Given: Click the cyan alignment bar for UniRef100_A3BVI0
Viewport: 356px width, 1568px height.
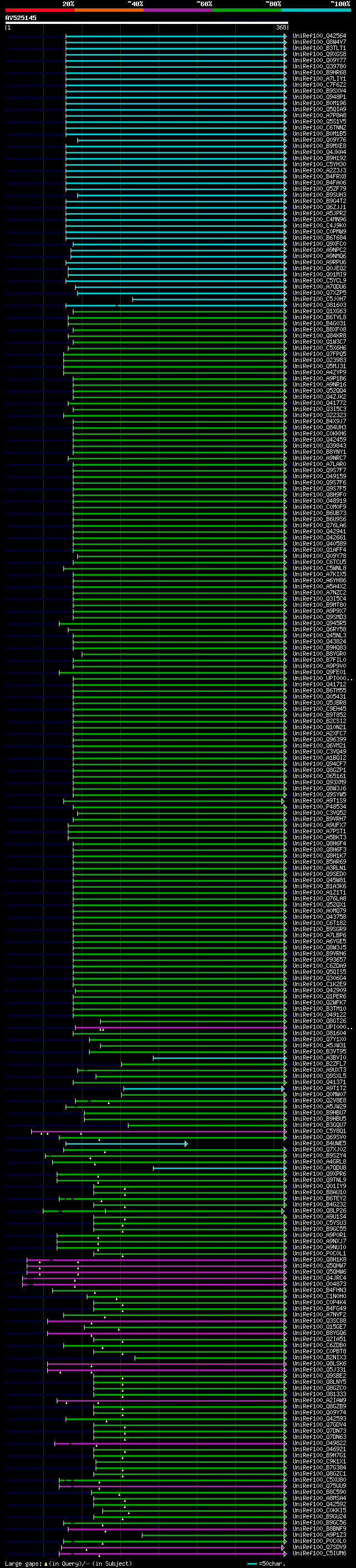Looking at the screenshot, I should (x=220, y=1058).
